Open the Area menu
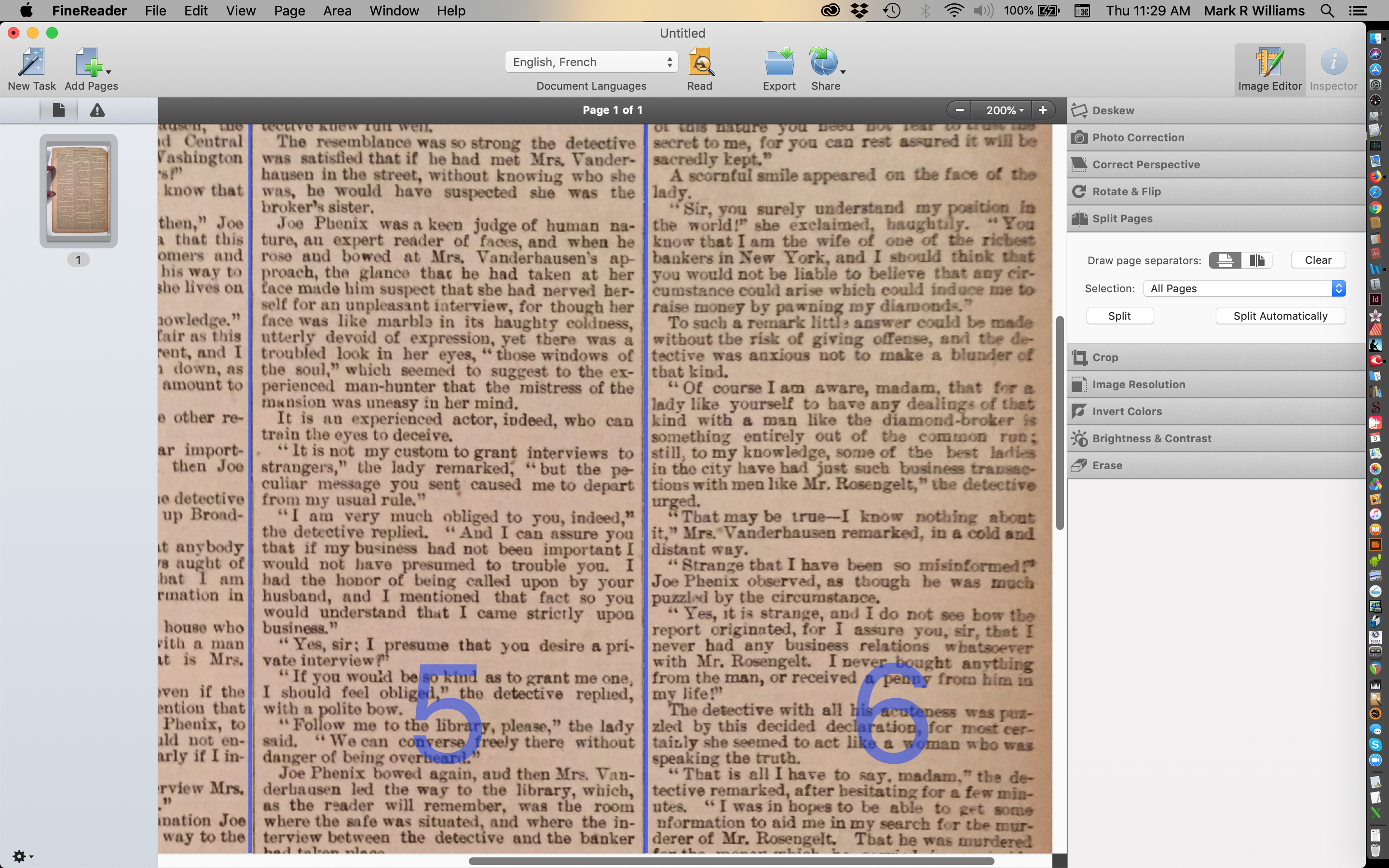The height and width of the screenshot is (868, 1389). tap(337, 11)
